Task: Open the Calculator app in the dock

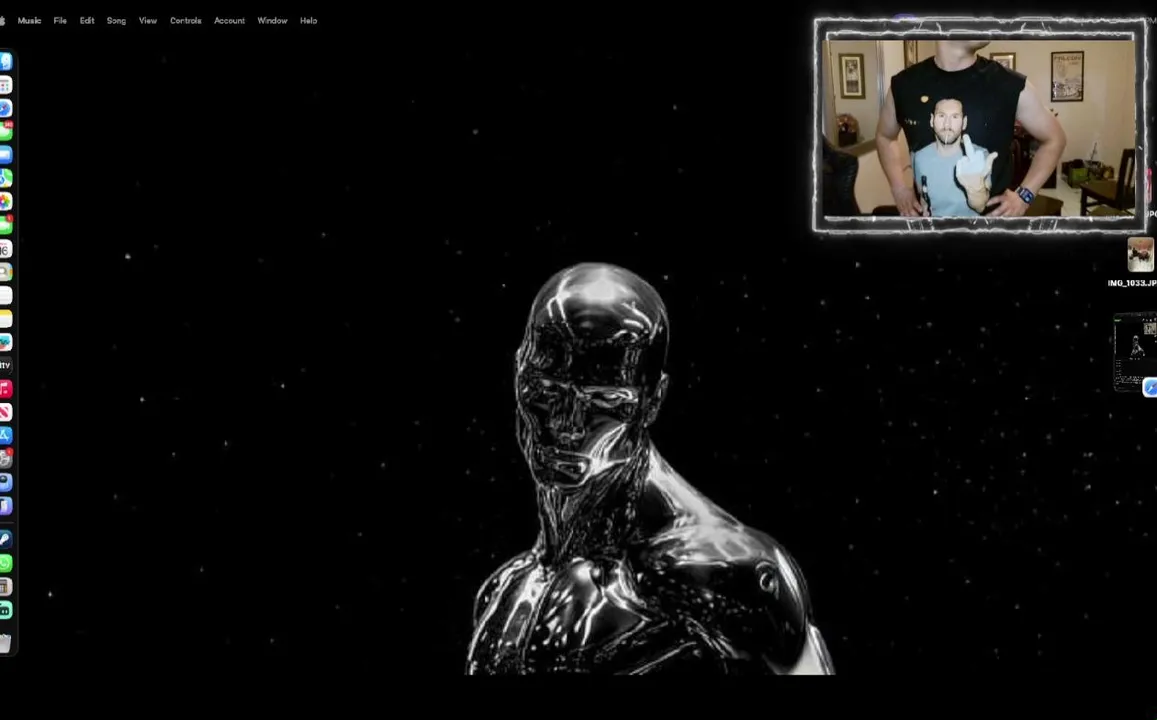Action: (x=5, y=587)
